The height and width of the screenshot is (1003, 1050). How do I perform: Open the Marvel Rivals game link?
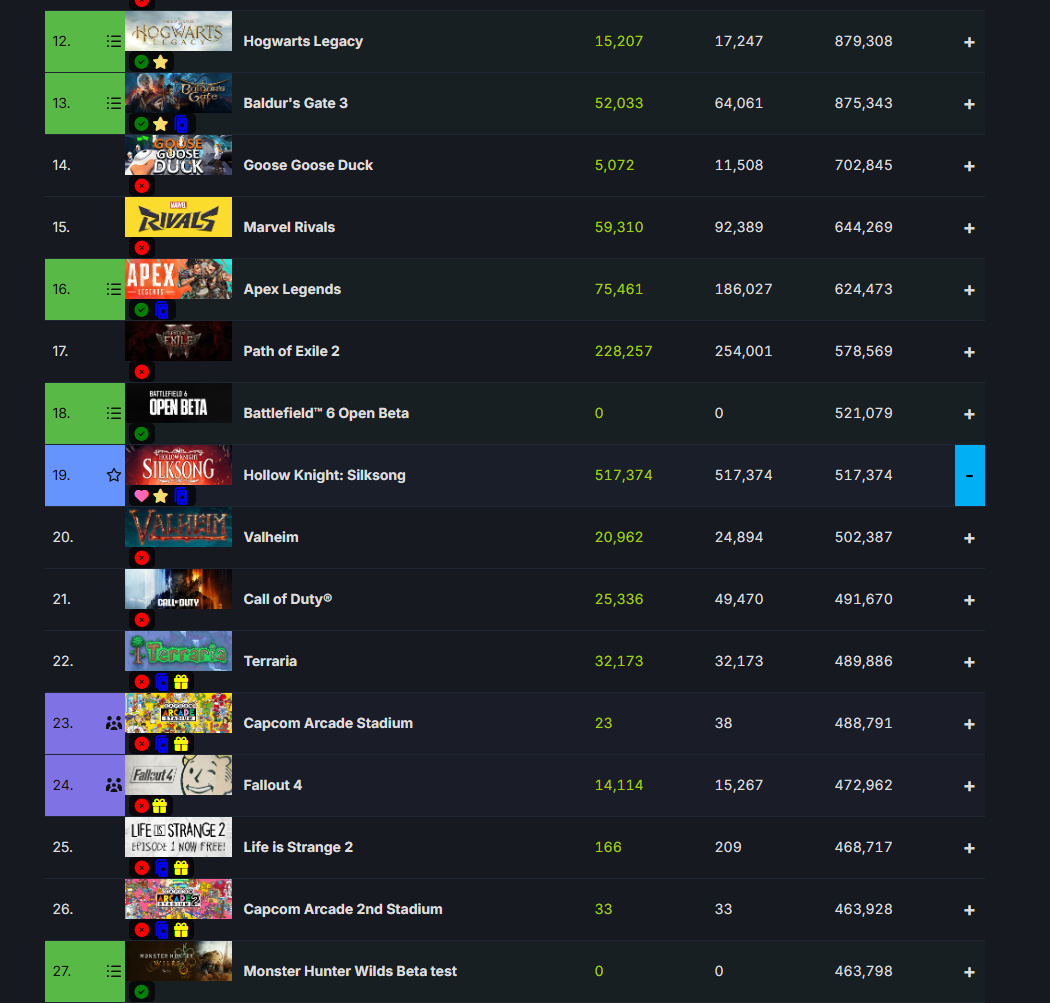(289, 228)
